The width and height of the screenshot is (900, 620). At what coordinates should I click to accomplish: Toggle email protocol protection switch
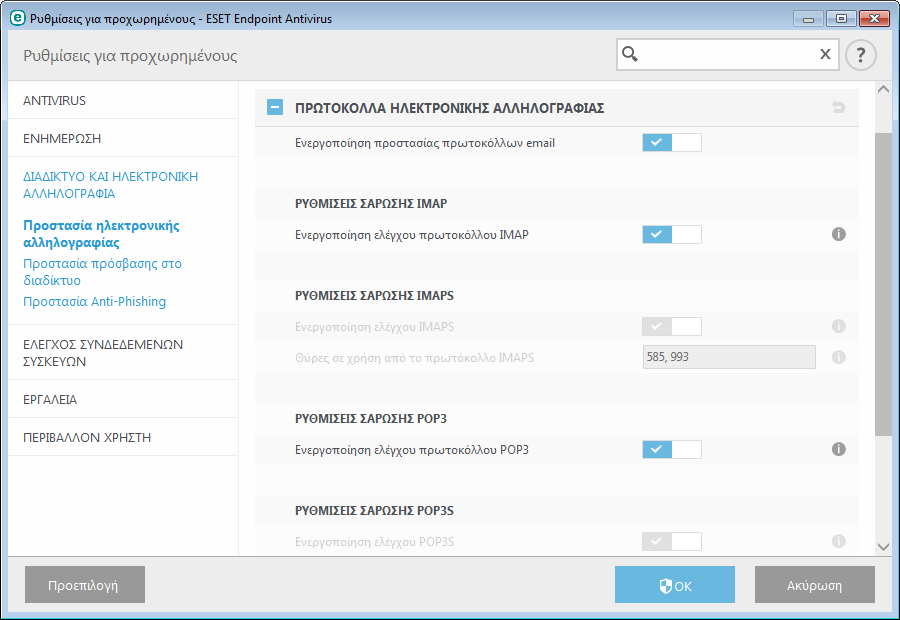[x=672, y=142]
